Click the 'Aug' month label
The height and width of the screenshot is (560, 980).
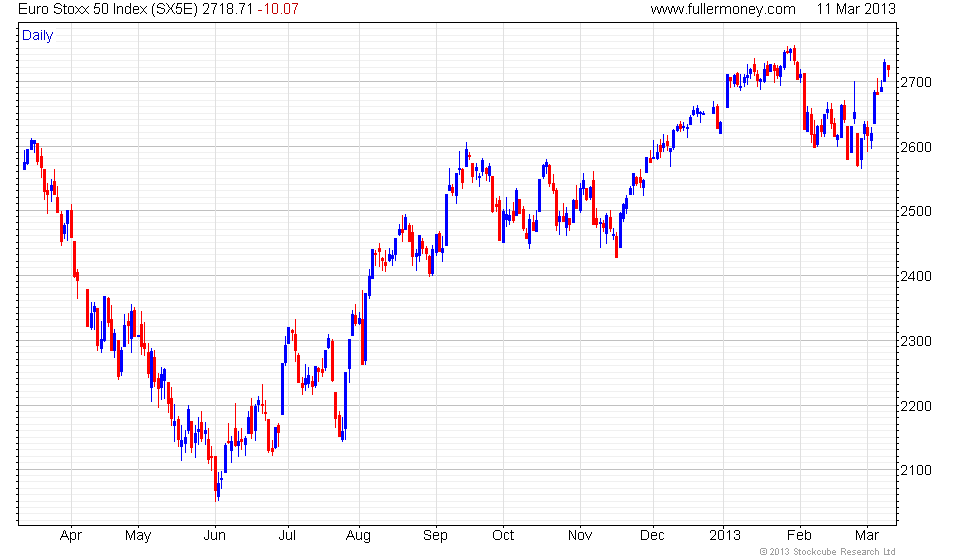[358, 536]
